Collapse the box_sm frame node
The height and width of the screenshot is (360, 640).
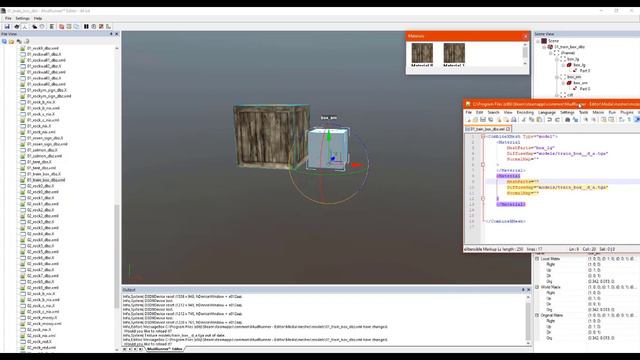(x=556, y=77)
